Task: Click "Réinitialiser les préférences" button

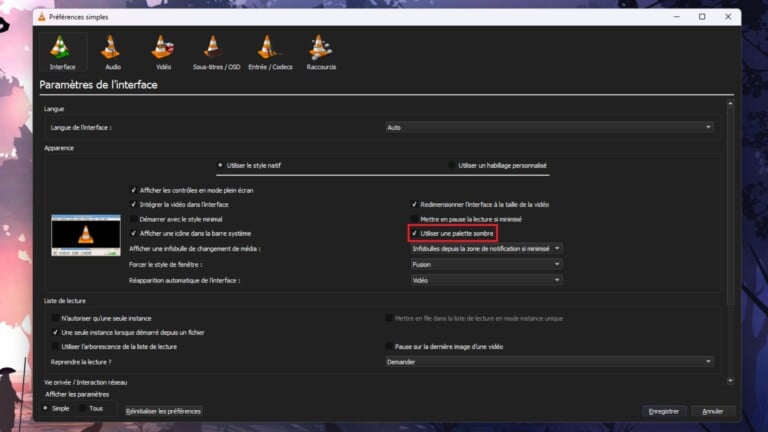Action: pos(163,411)
